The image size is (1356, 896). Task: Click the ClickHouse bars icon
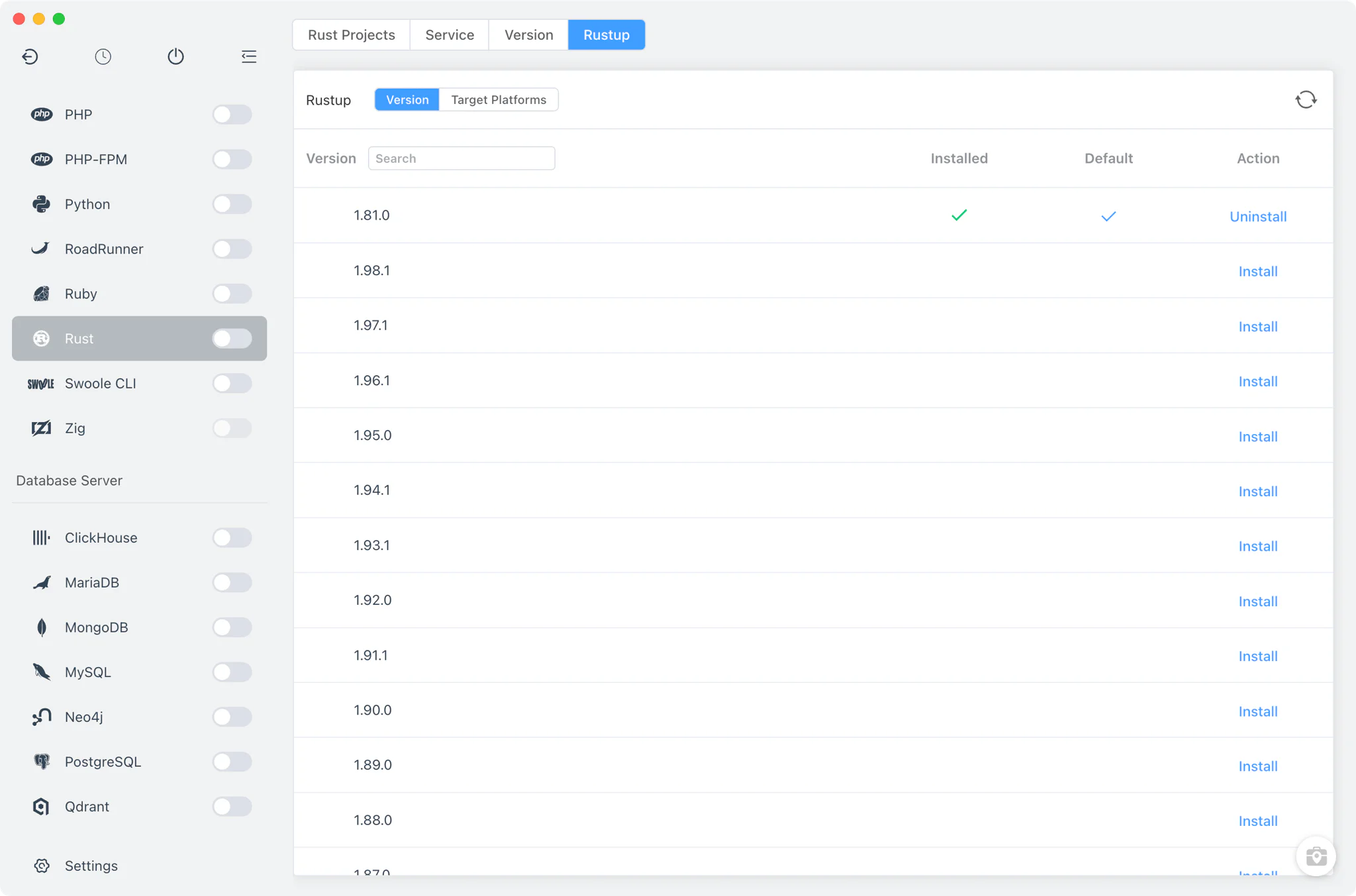[41, 537]
